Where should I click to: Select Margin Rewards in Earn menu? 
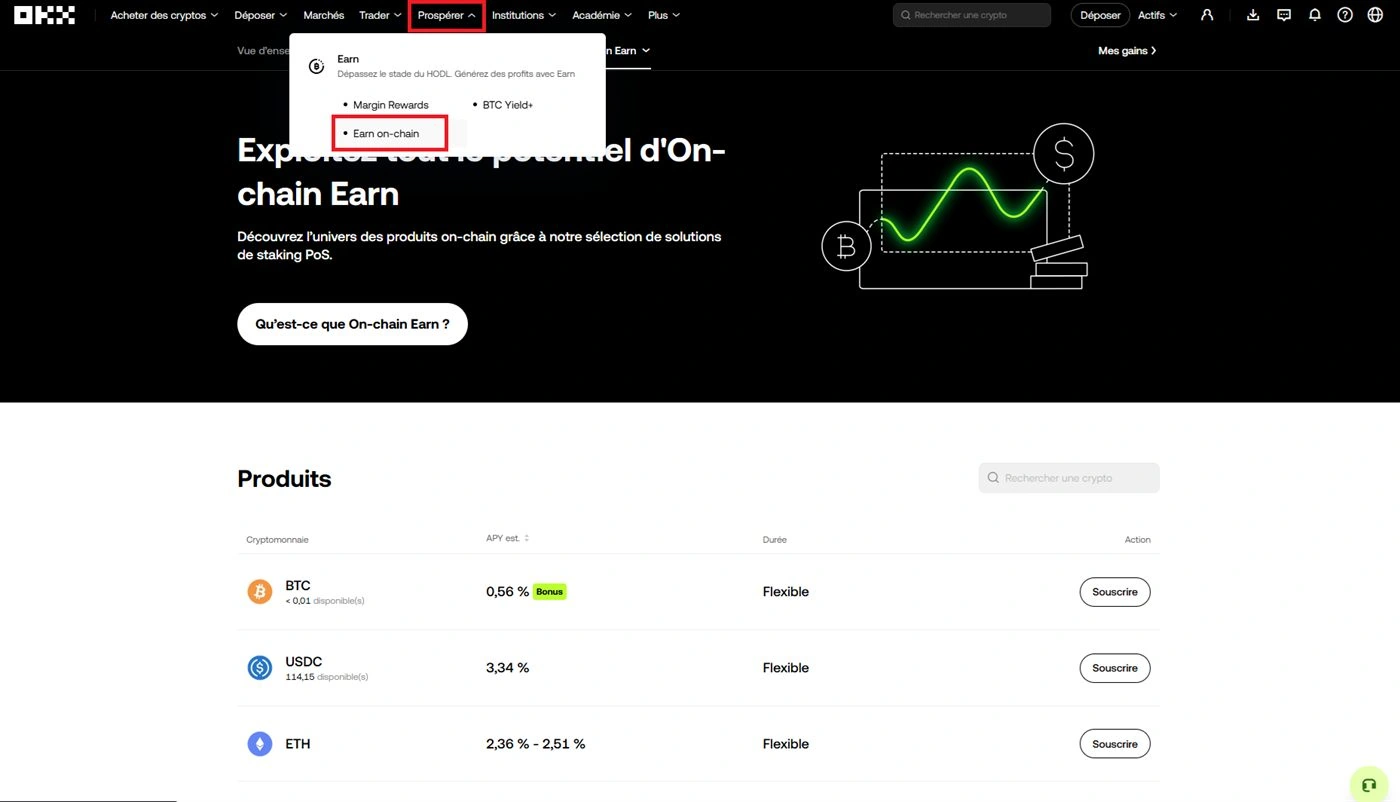[x=390, y=105]
